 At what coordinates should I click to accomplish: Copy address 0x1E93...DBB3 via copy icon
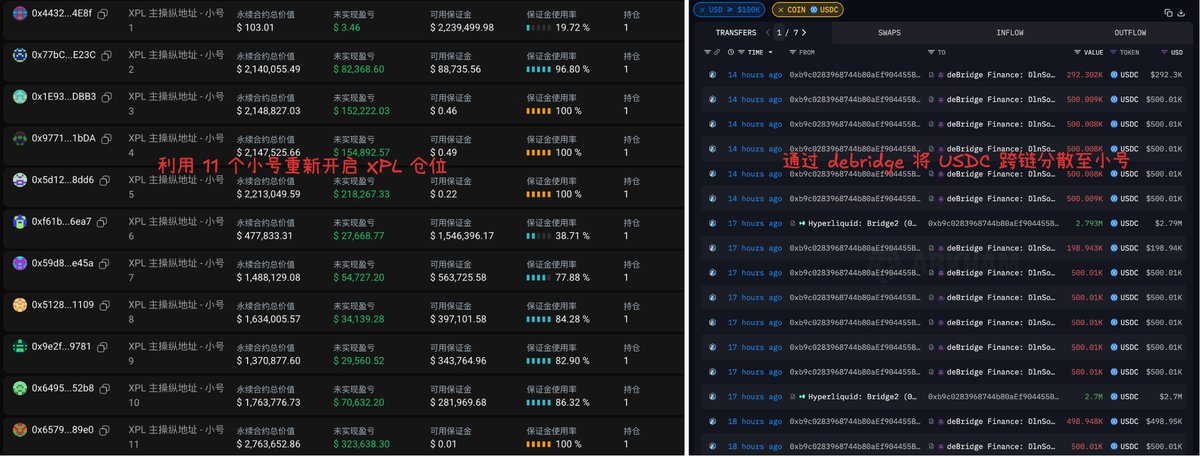click(106, 97)
